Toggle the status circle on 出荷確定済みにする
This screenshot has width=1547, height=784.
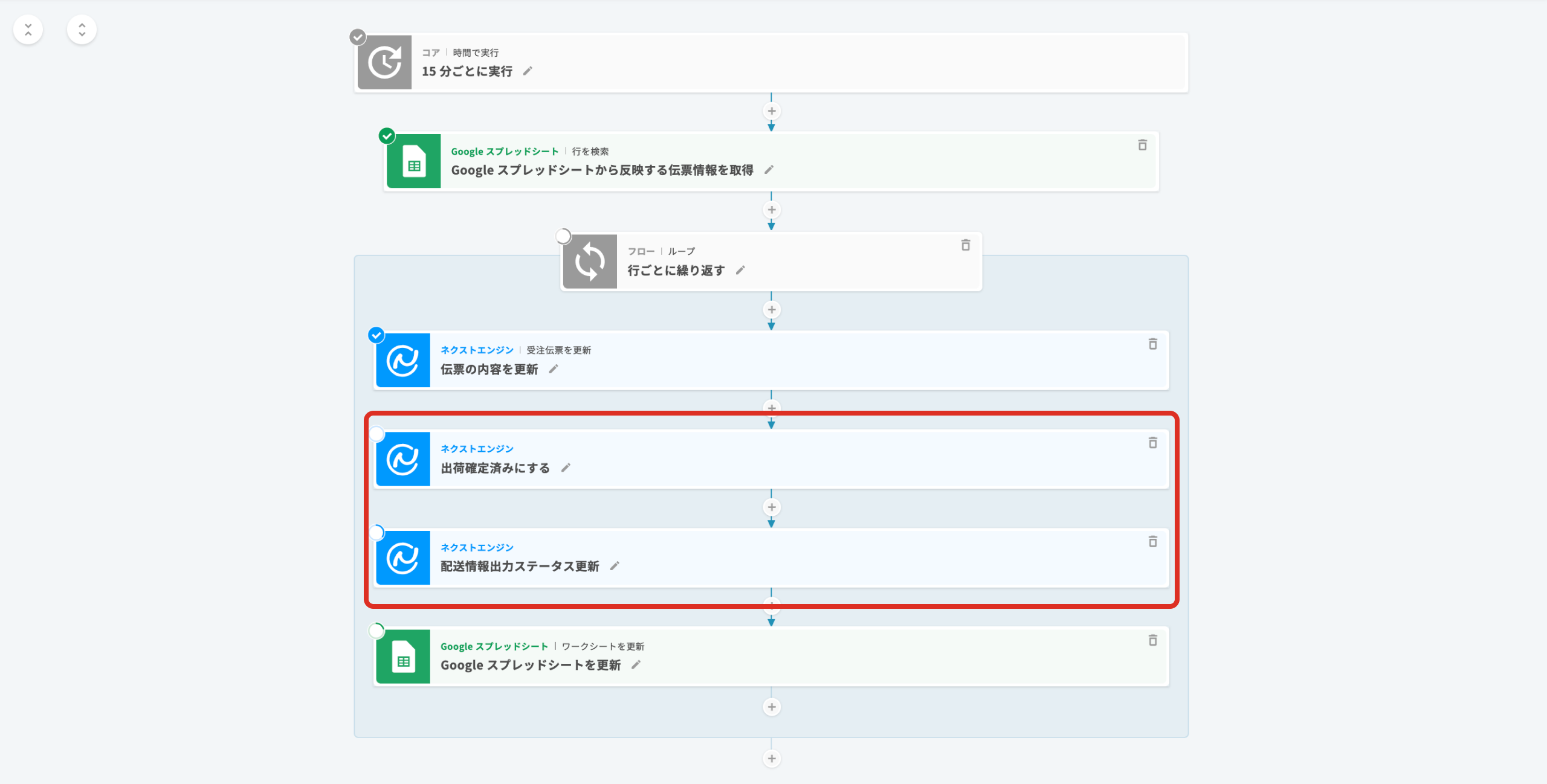point(376,434)
